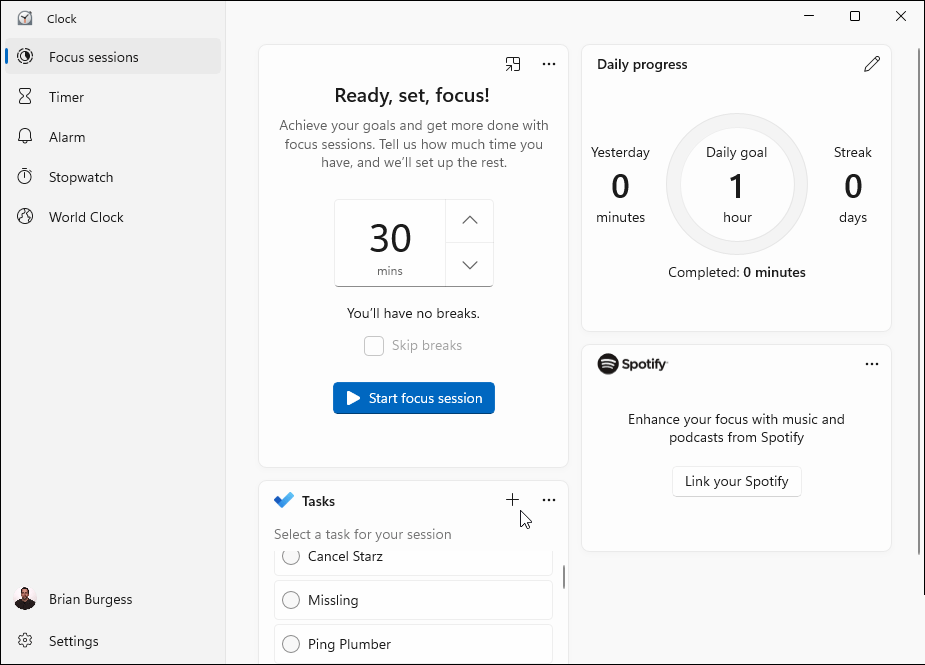The height and width of the screenshot is (665, 925).
Task: Edit daily goal with the pencil icon
Action: pos(871,63)
